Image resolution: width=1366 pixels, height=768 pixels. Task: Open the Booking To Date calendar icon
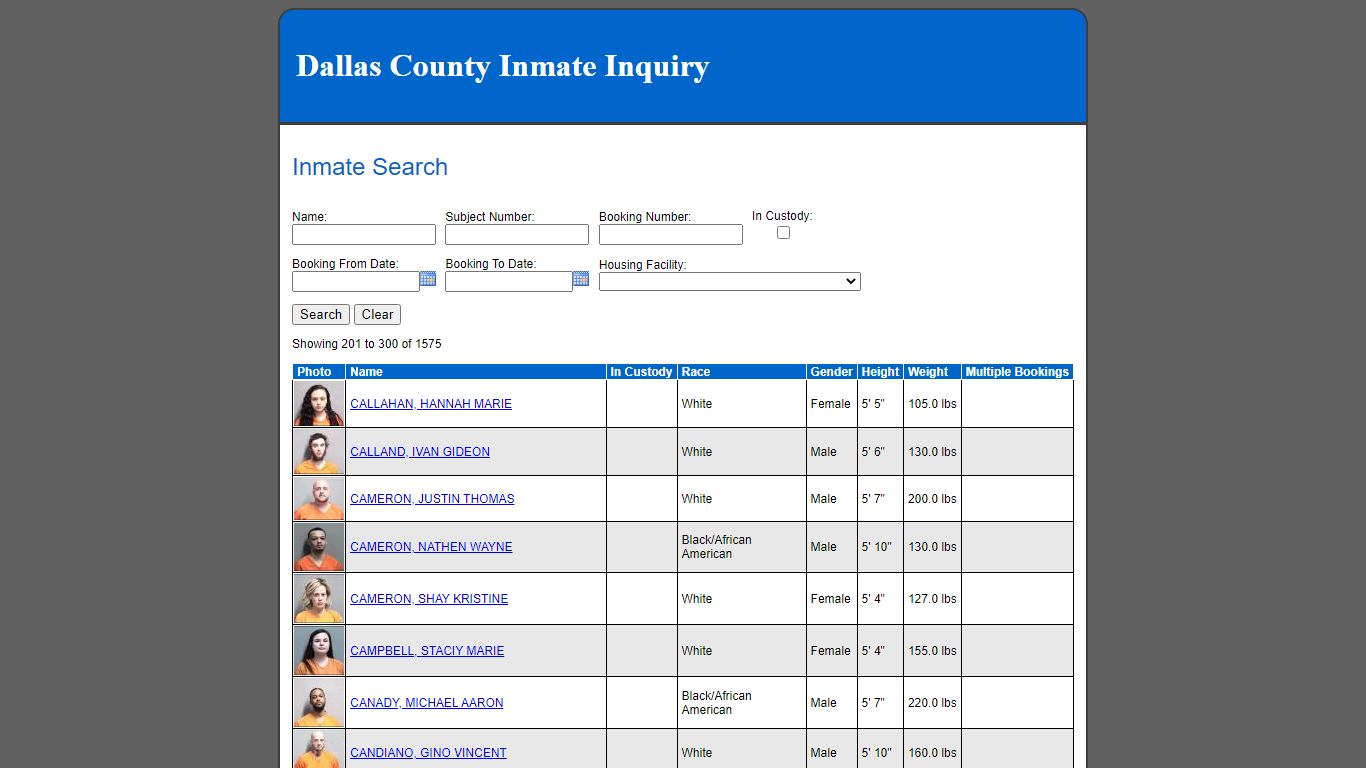(581, 279)
